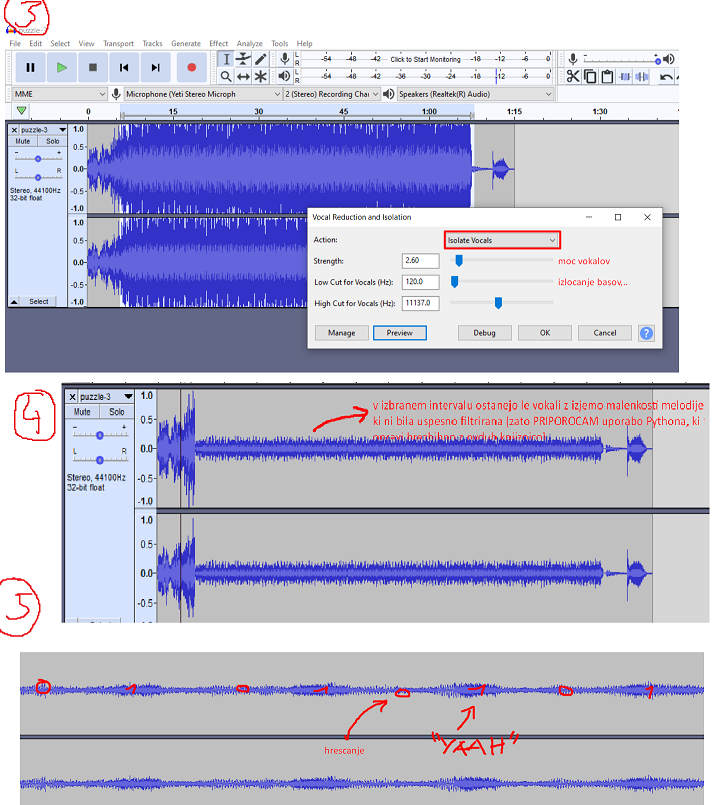The width and height of the screenshot is (727, 805).
Task: Click Skip to End button
Action: [155, 67]
